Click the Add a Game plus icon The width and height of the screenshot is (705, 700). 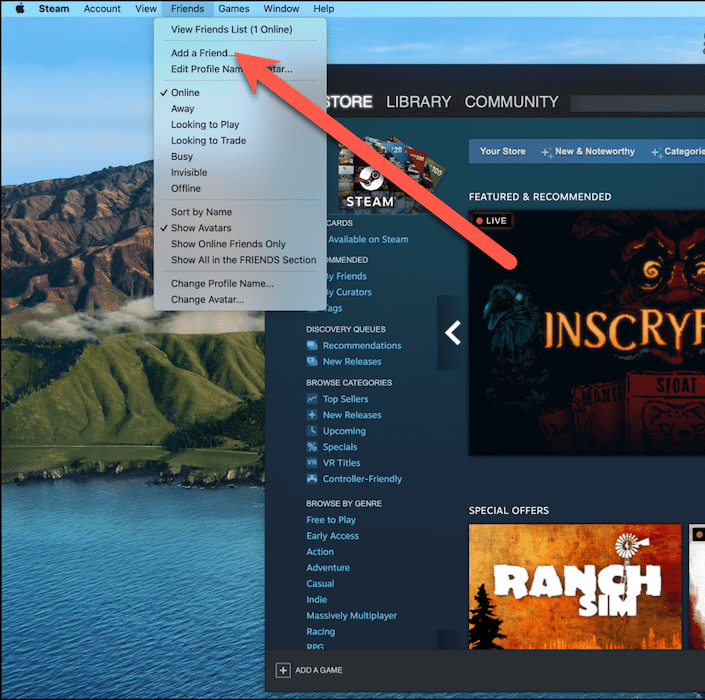click(x=283, y=670)
